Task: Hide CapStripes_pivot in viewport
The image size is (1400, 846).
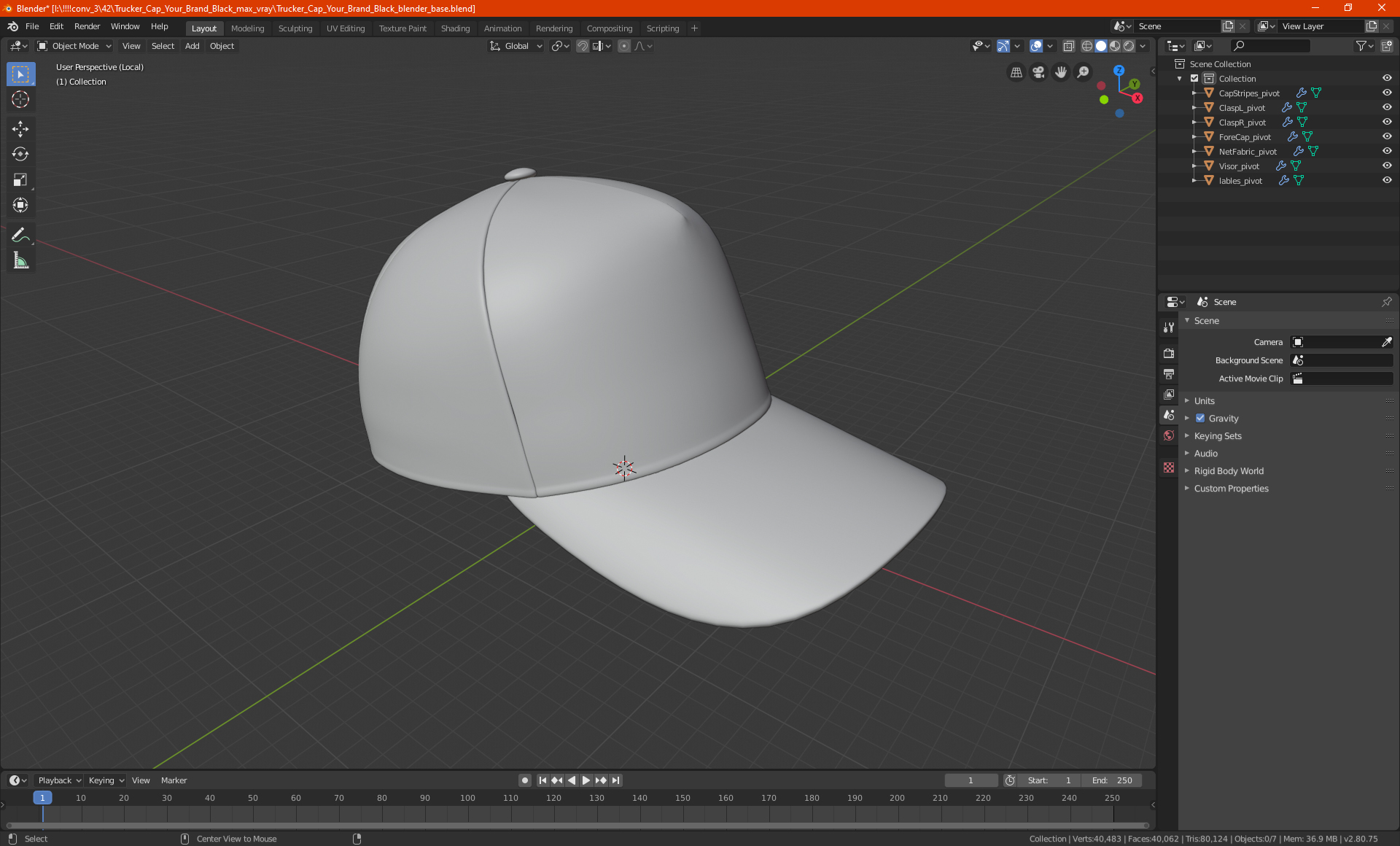Action: click(x=1387, y=93)
